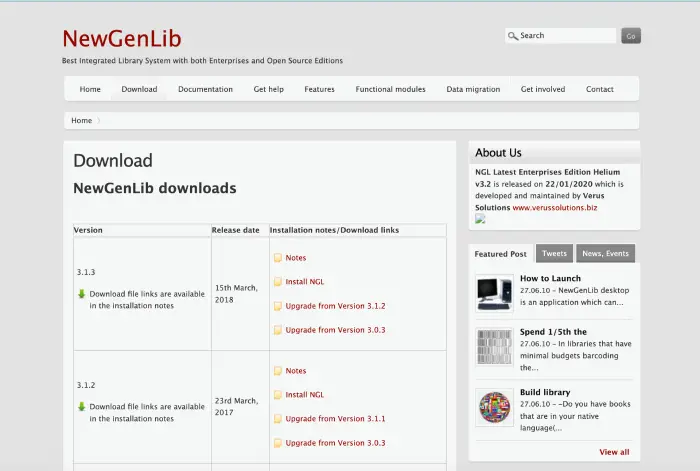Click the 23rd March, 2017 release date
Image resolution: width=700 pixels, height=471 pixels.
click(236, 407)
